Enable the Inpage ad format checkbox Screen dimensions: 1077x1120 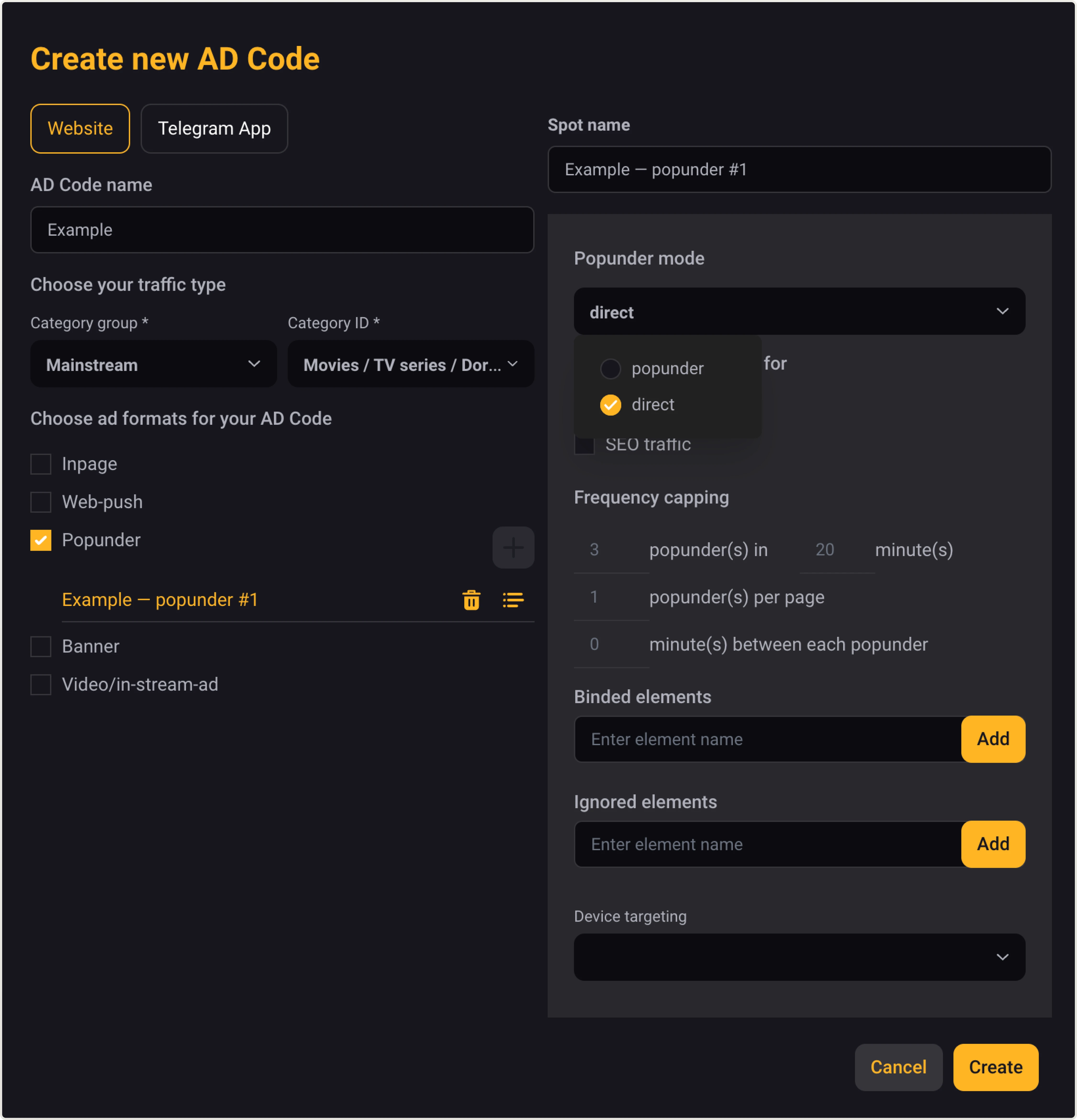tap(40, 464)
